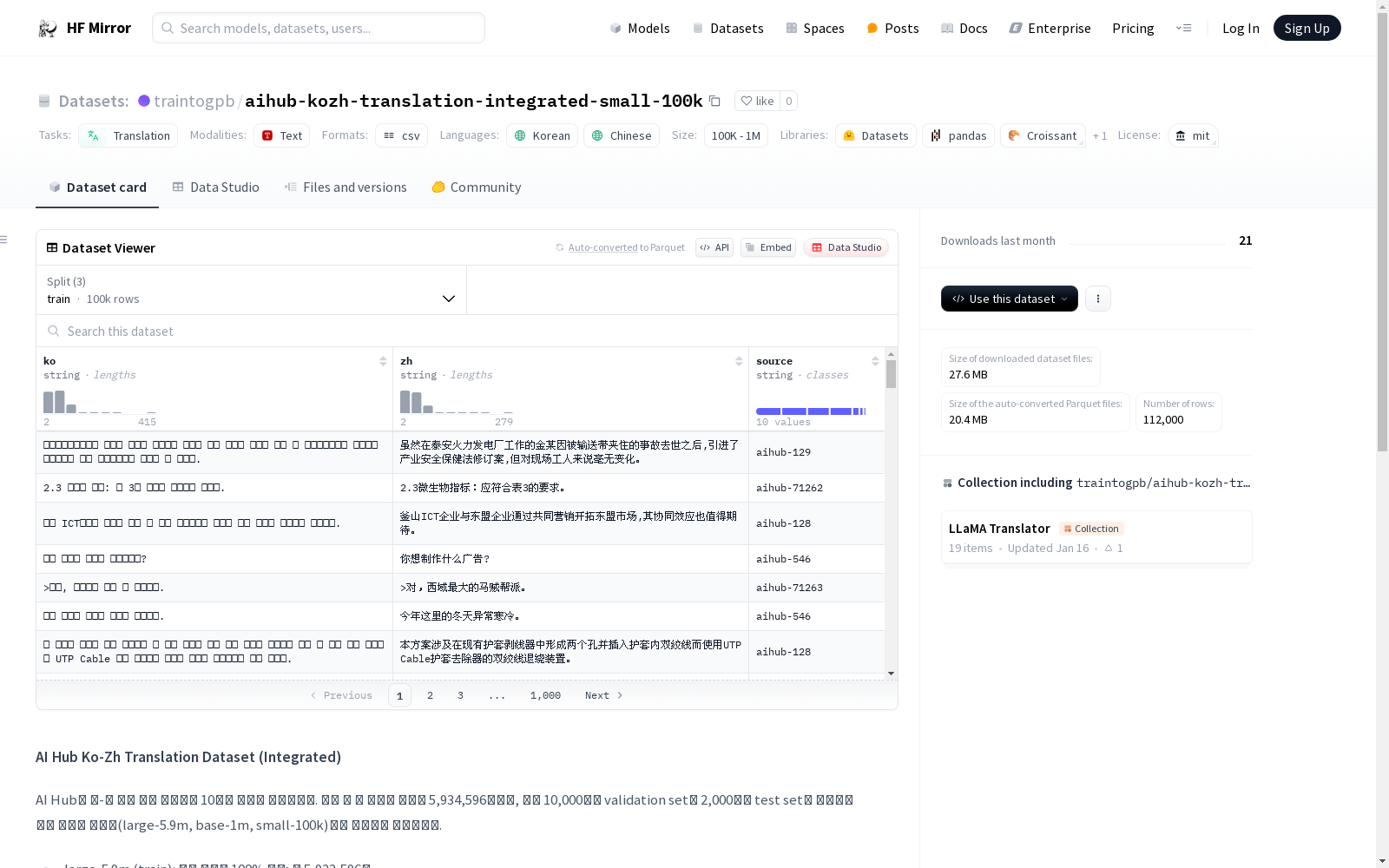Click the zh column length histogram
The width and height of the screenshot is (1389, 868).
tap(457, 402)
